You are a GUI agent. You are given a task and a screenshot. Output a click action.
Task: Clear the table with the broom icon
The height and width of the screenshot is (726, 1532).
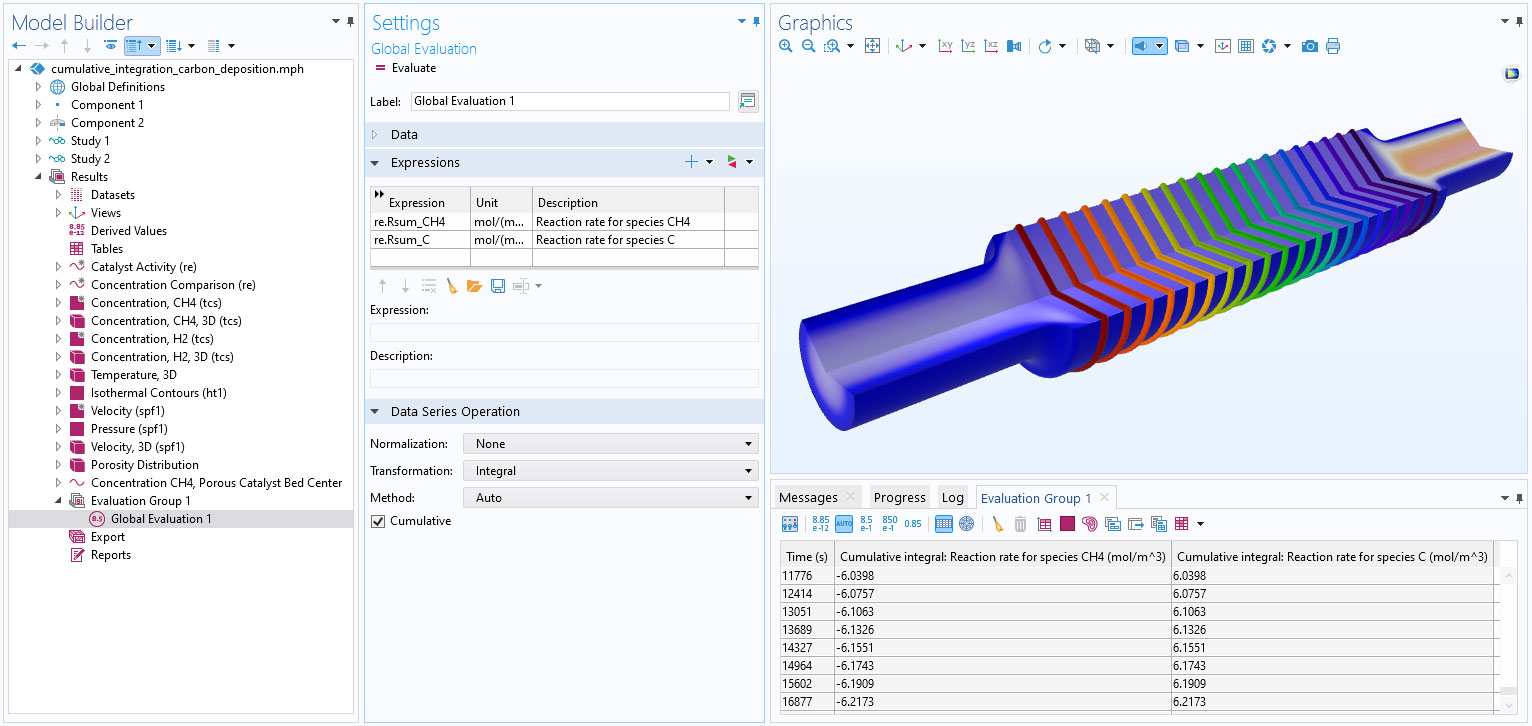tap(998, 524)
